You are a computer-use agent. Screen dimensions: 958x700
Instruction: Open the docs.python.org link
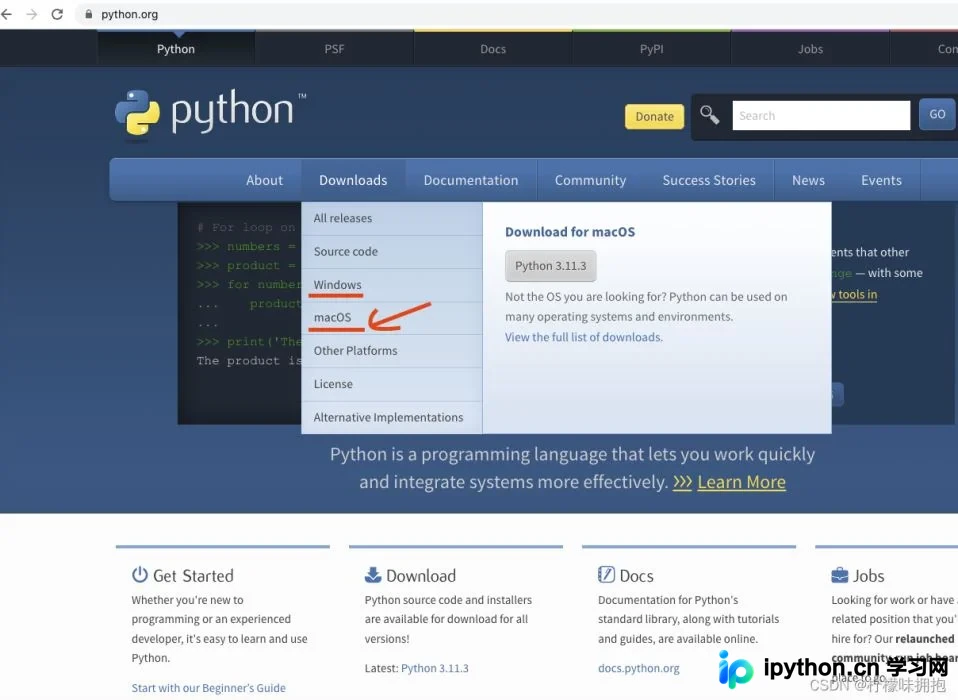tap(638, 668)
